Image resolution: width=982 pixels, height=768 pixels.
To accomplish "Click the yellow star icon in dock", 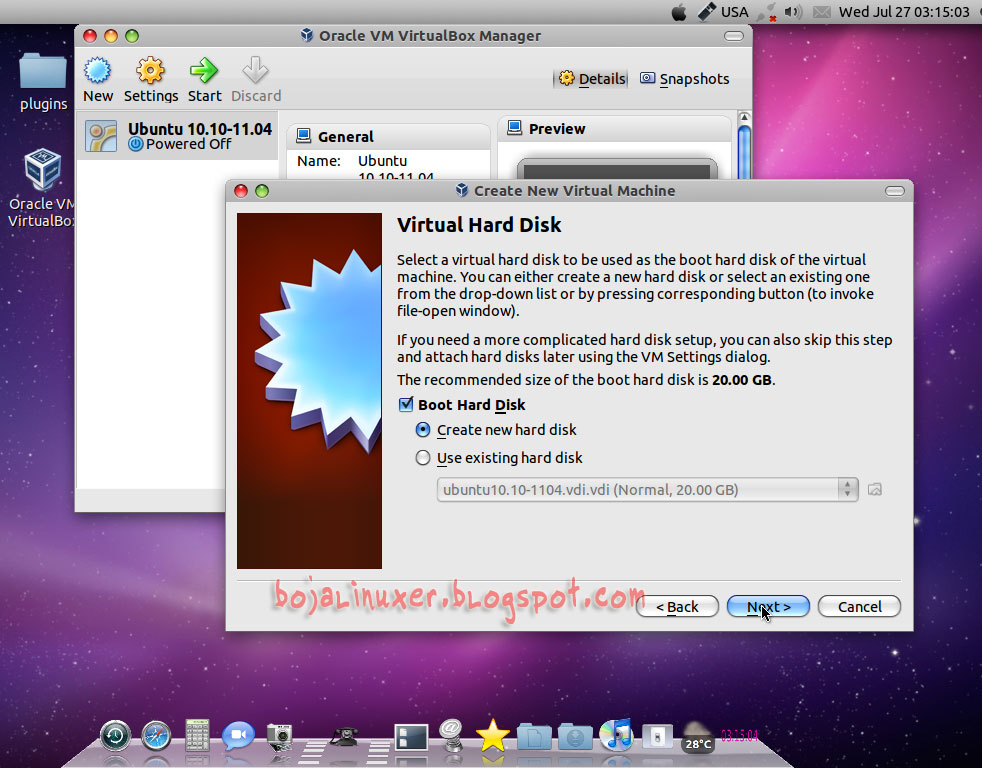I will pyautogui.click(x=492, y=735).
